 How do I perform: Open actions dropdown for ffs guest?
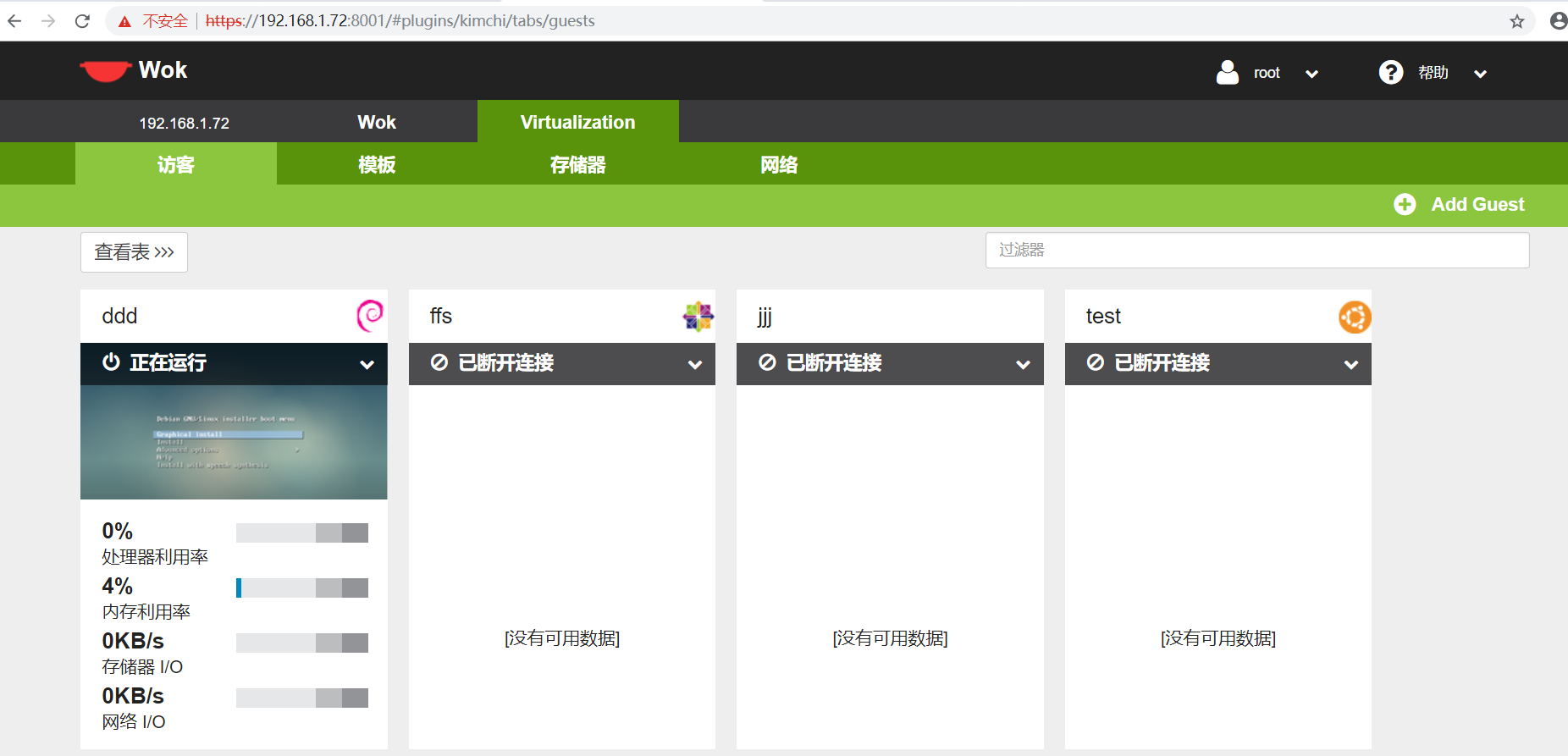(x=695, y=365)
